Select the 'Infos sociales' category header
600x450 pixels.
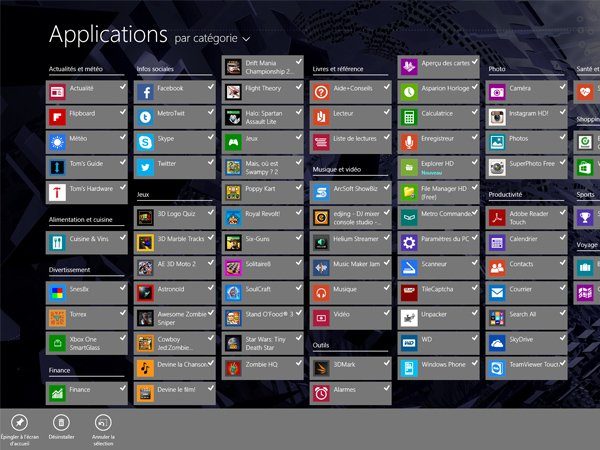coord(155,69)
